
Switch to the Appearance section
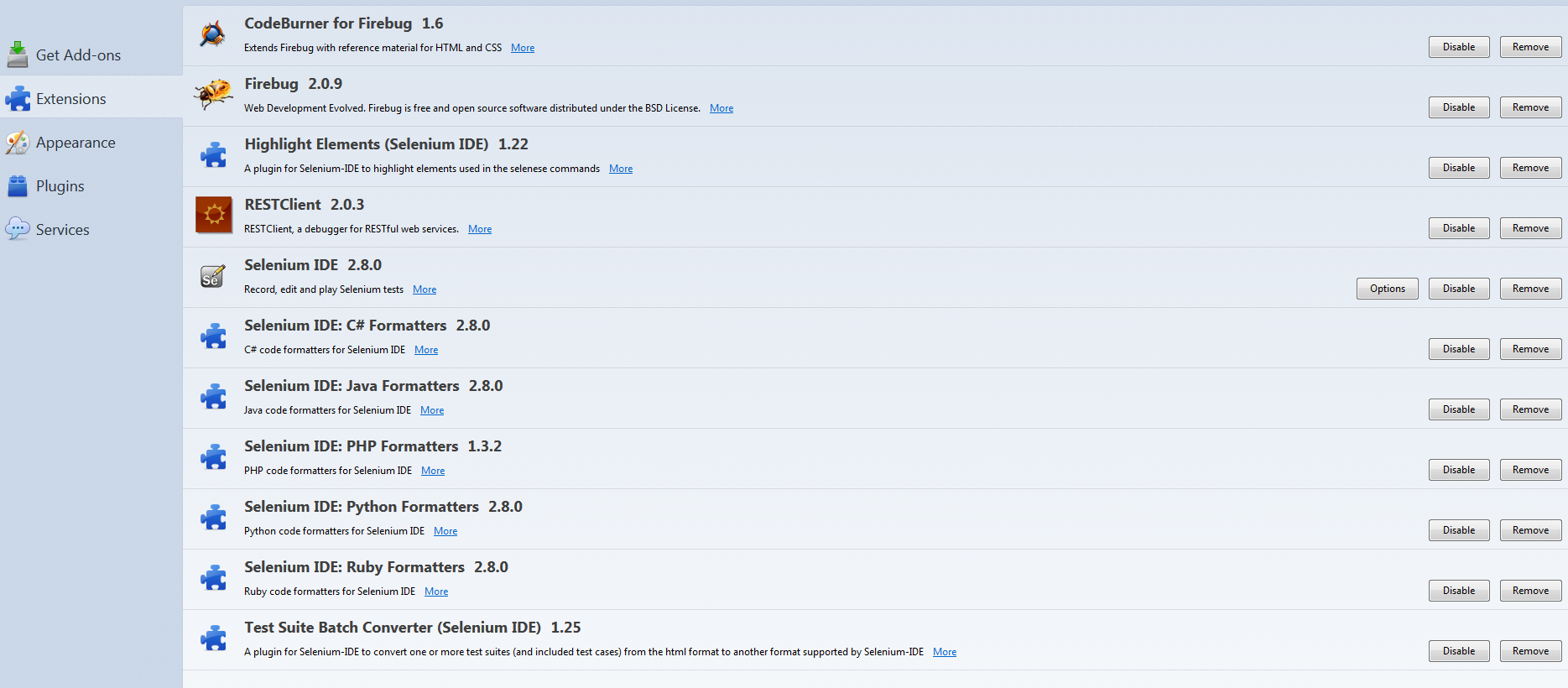click(x=76, y=143)
